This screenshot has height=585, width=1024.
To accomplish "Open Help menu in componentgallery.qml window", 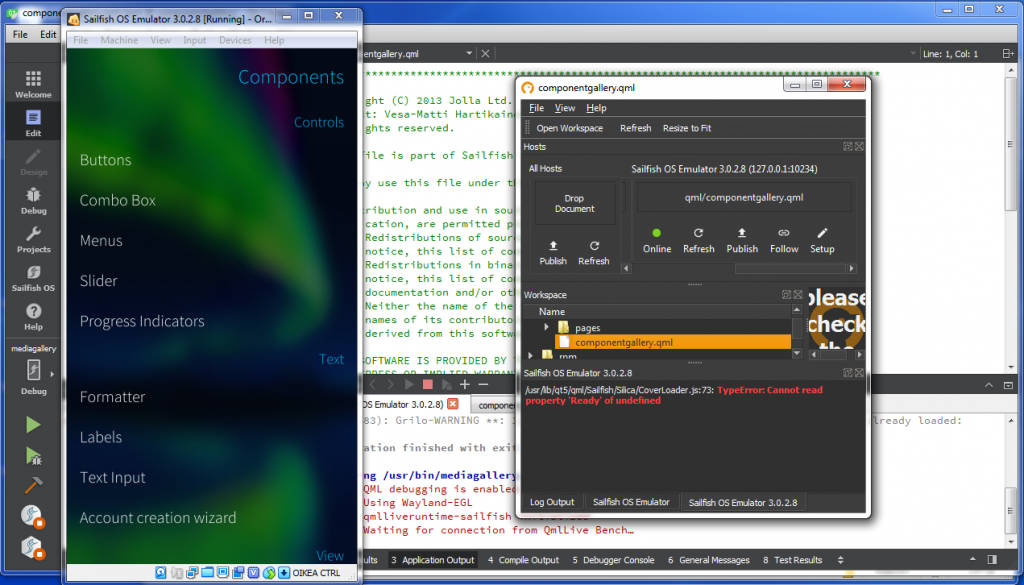I will tap(596, 108).
